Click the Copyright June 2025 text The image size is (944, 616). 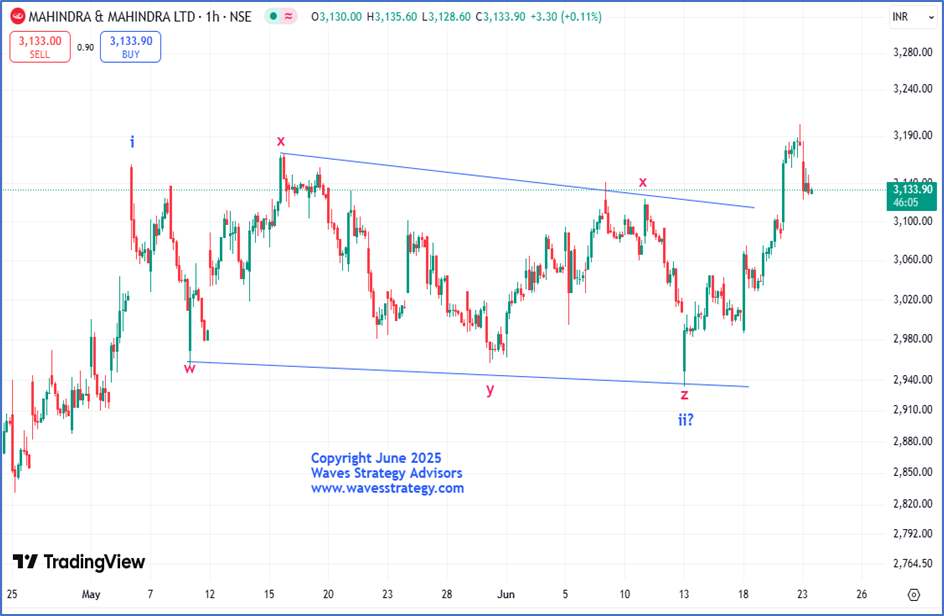(x=376, y=458)
